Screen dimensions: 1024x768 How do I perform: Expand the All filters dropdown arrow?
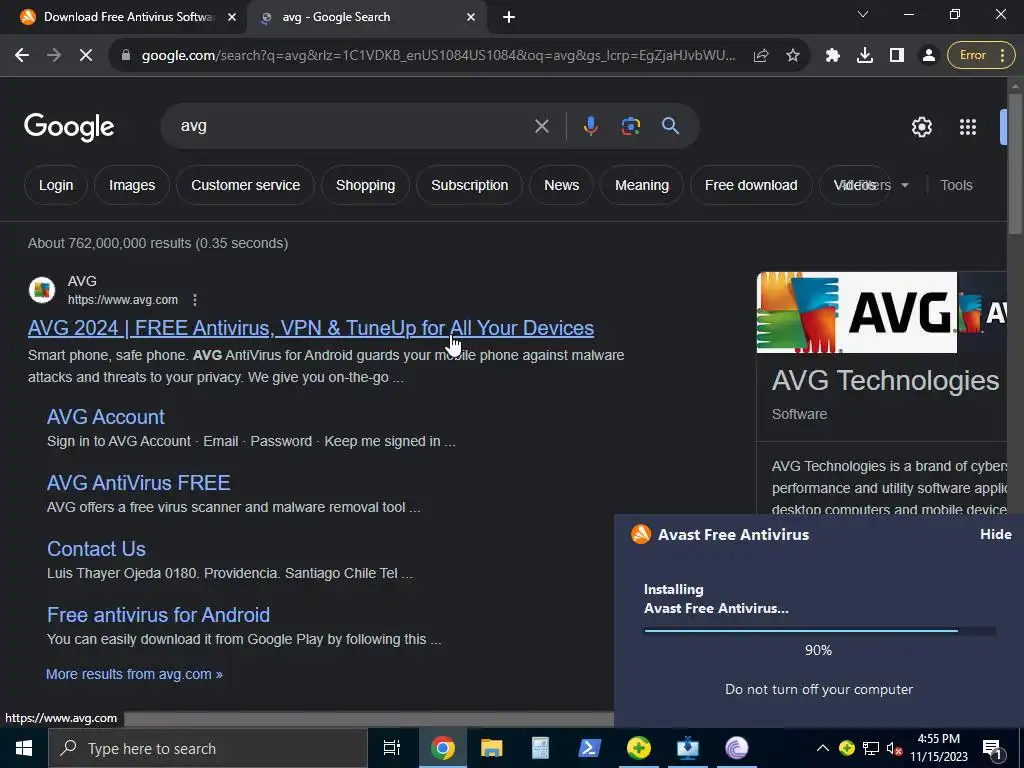(904, 185)
